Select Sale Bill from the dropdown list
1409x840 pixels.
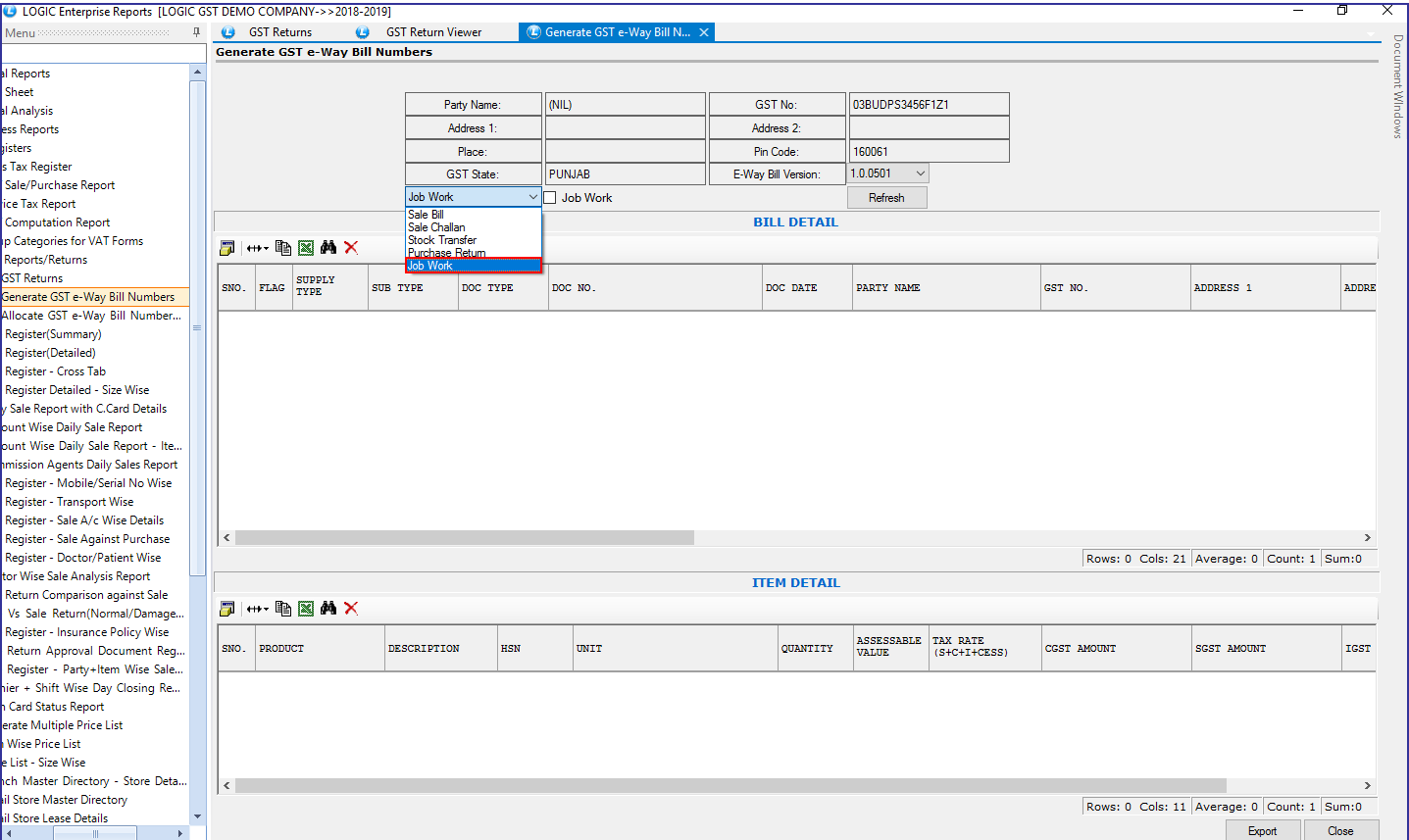click(x=474, y=215)
